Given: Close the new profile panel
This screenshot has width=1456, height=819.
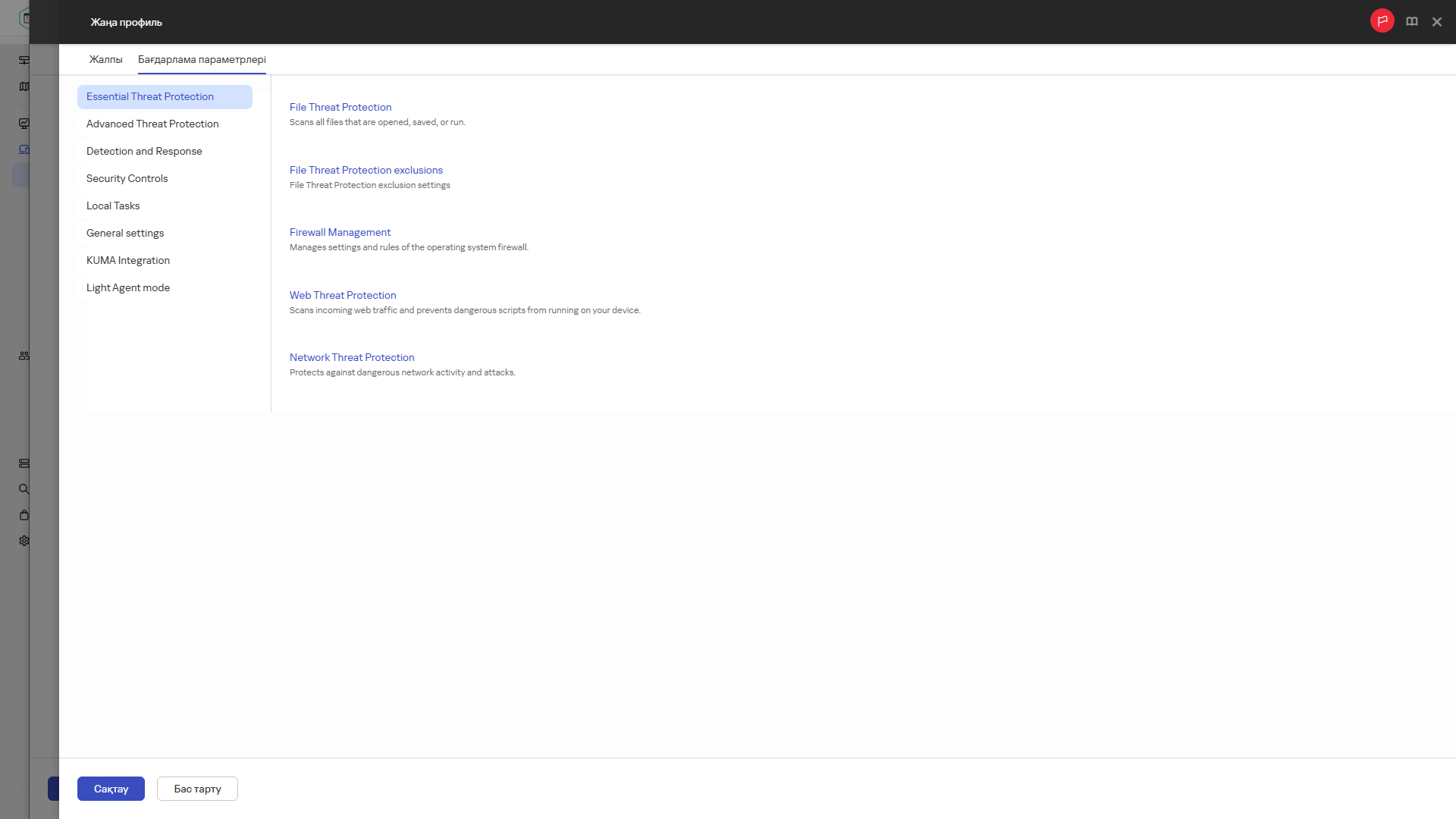Looking at the screenshot, I should click(1436, 22).
